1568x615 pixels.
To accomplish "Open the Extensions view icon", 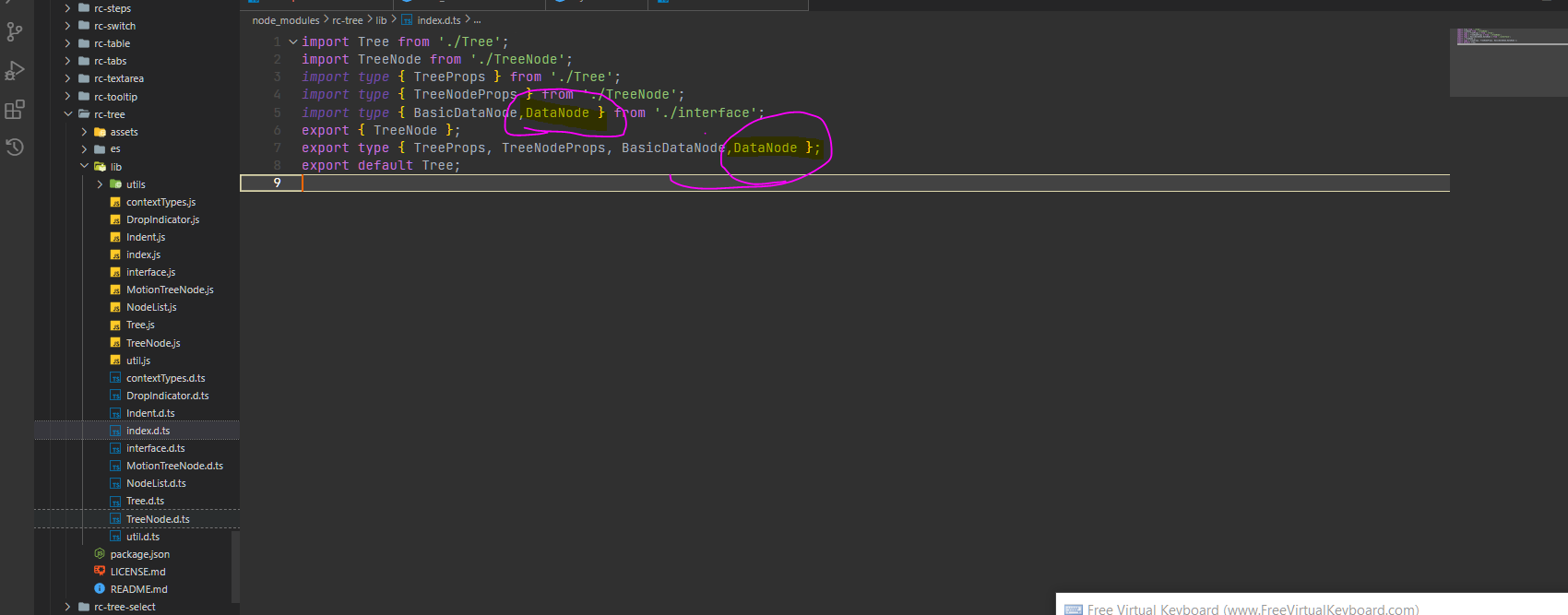I will point(15,110).
